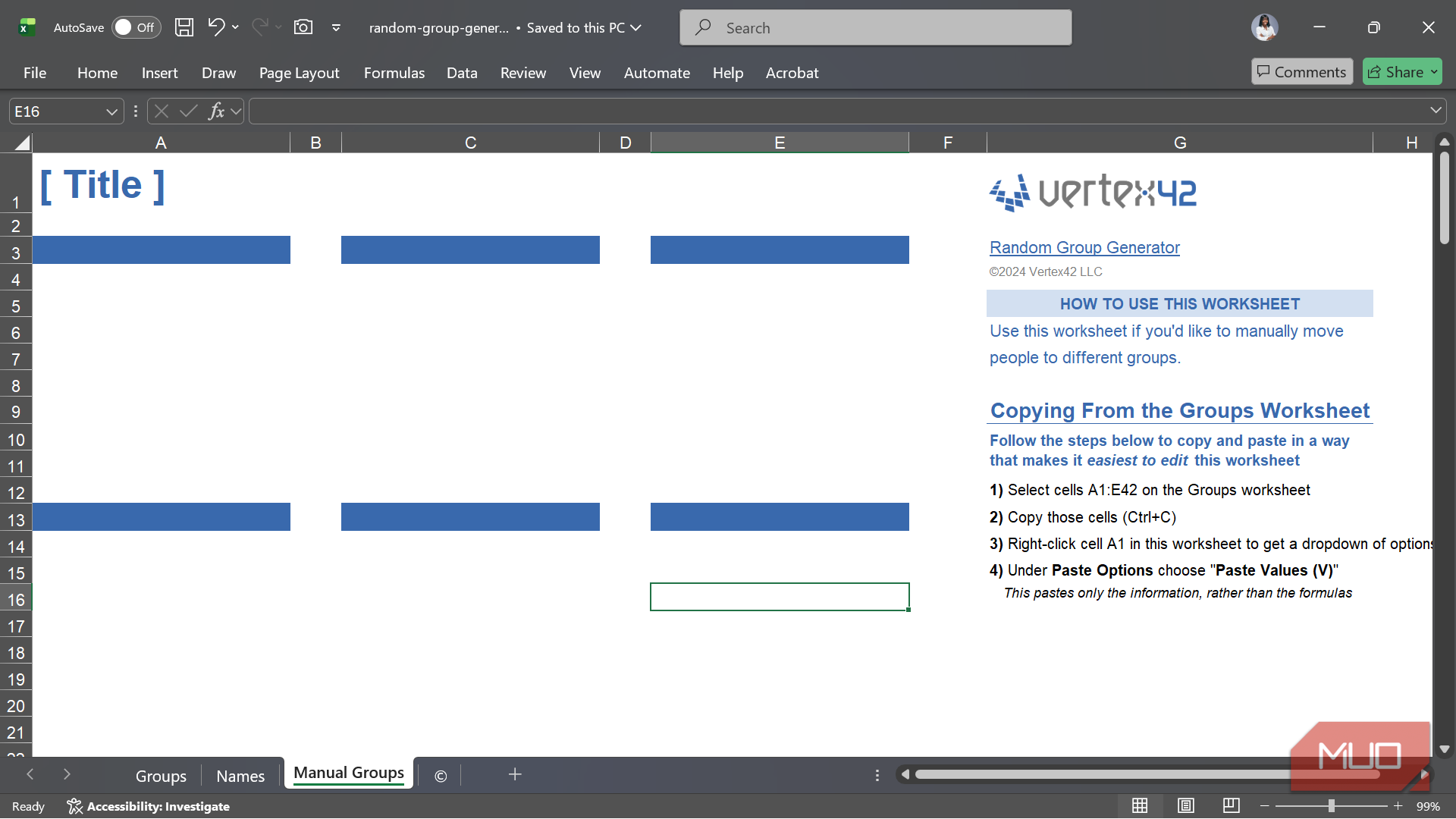This screenshot has width=1456, height=819.
Task: Open the user account profile picture
Action: [1264, 27]
